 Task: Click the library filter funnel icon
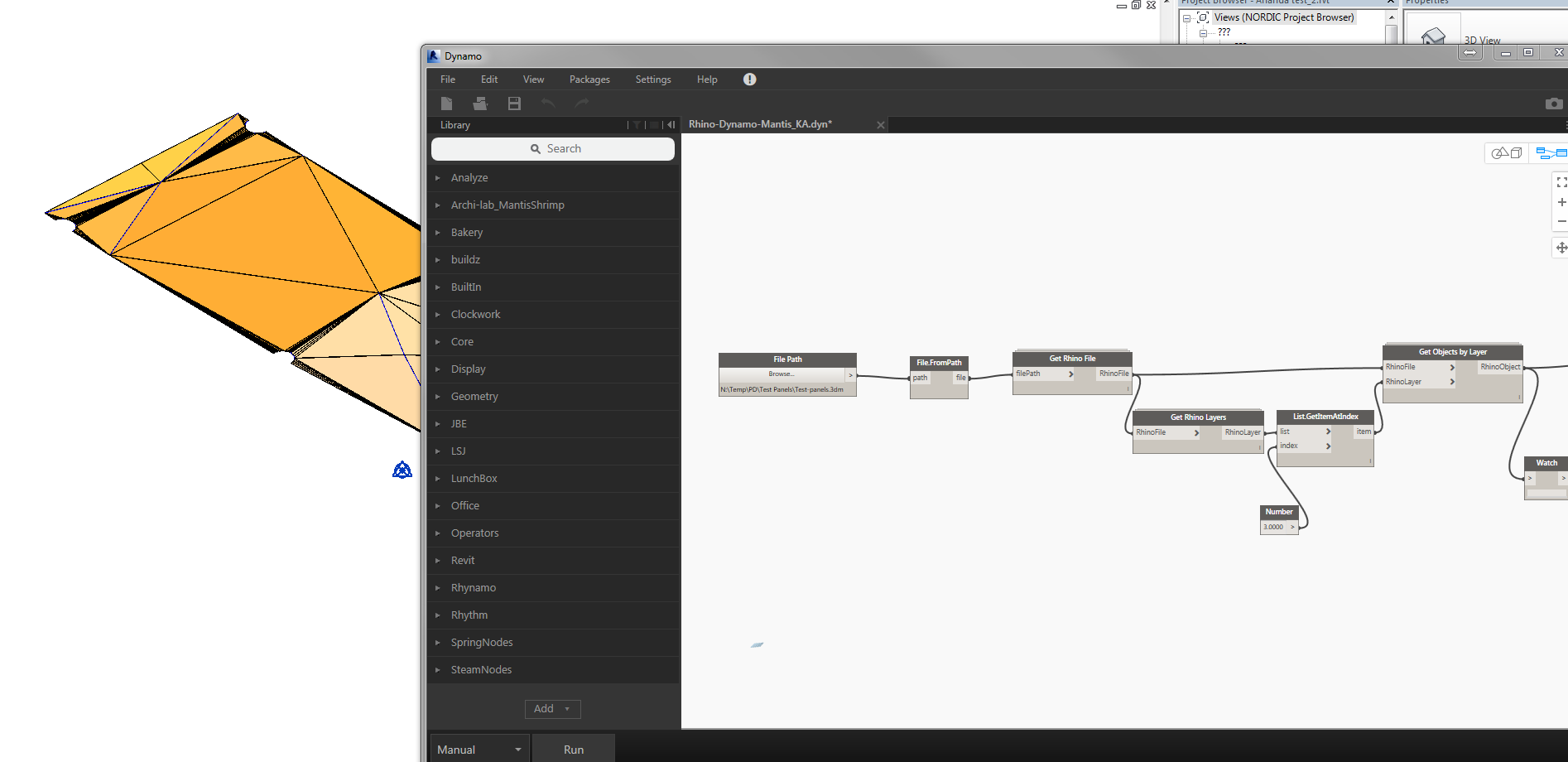(x=637, y=125)
